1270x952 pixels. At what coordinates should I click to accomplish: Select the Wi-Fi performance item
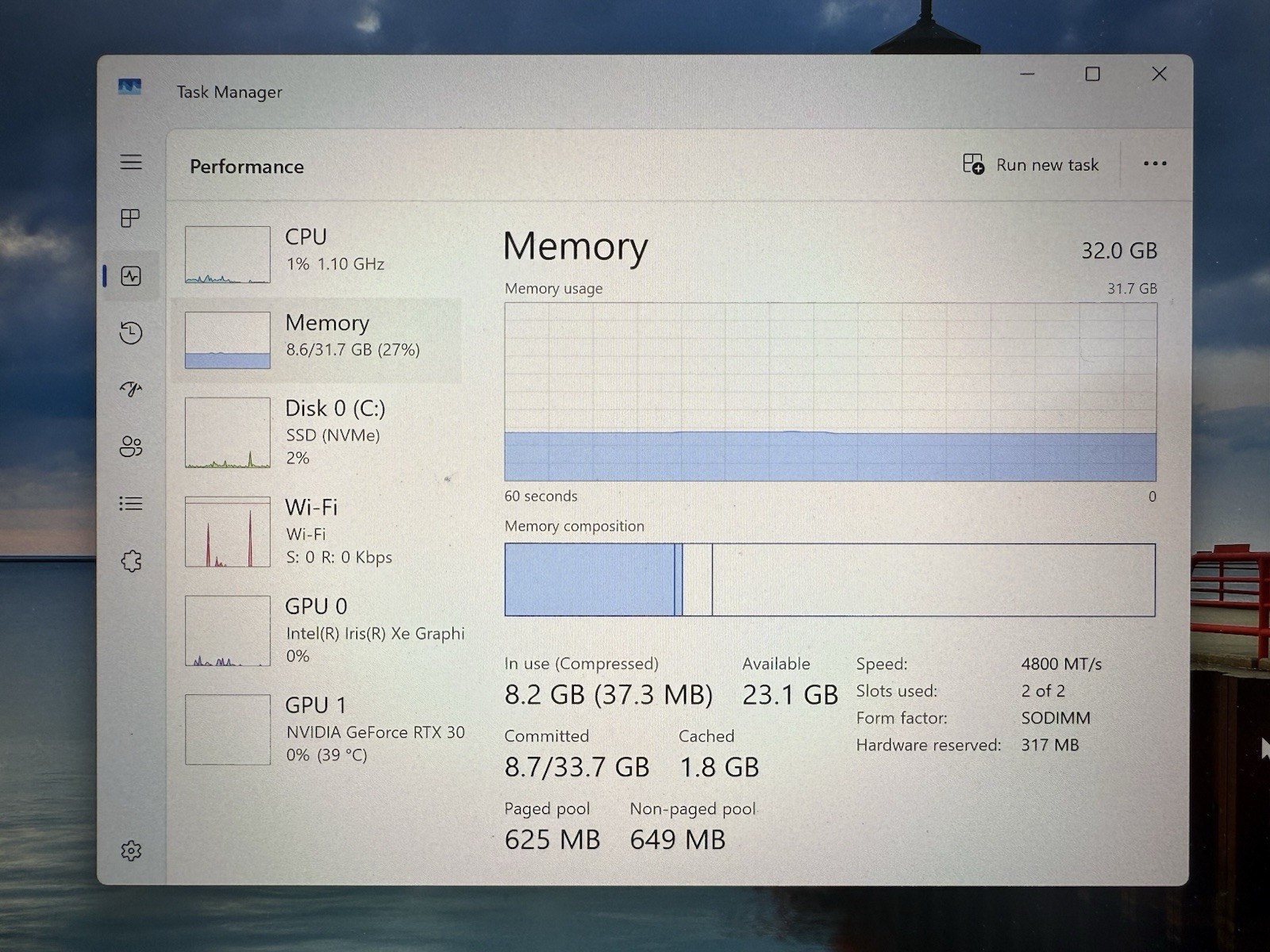[x=317, y=532]
